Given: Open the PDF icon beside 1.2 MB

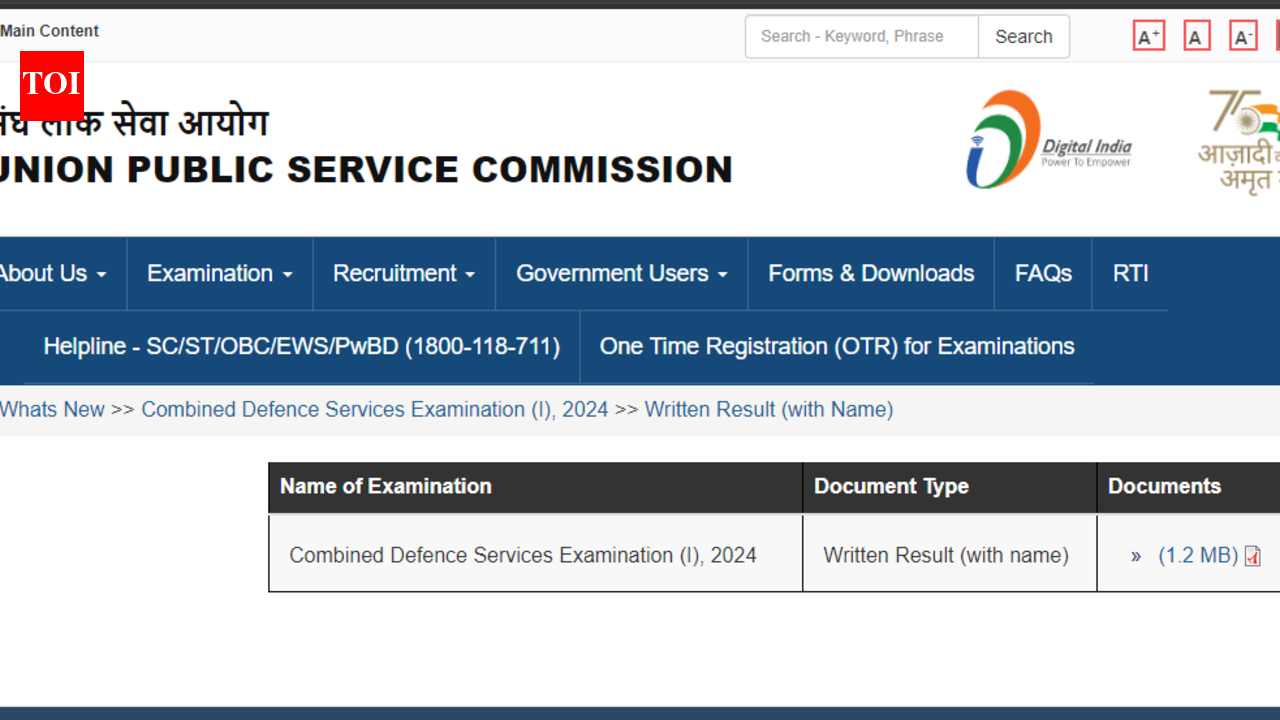Looking at the screenshot, I should 1252,556.
